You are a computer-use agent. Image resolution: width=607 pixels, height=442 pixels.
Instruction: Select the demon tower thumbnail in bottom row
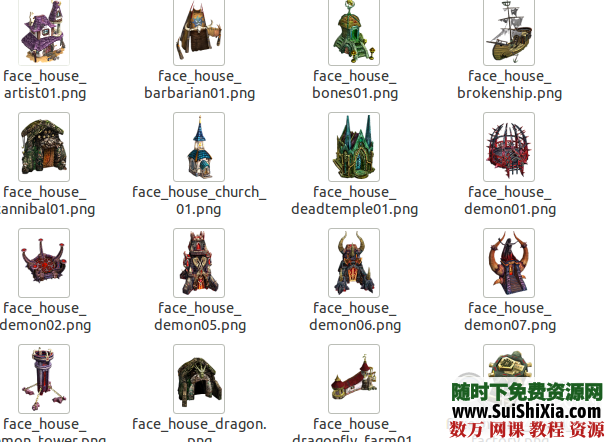click(x=44, y=378)
